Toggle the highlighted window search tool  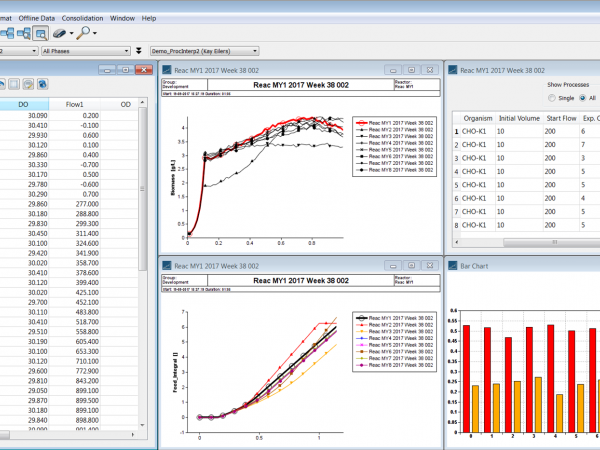pos(40,33)
